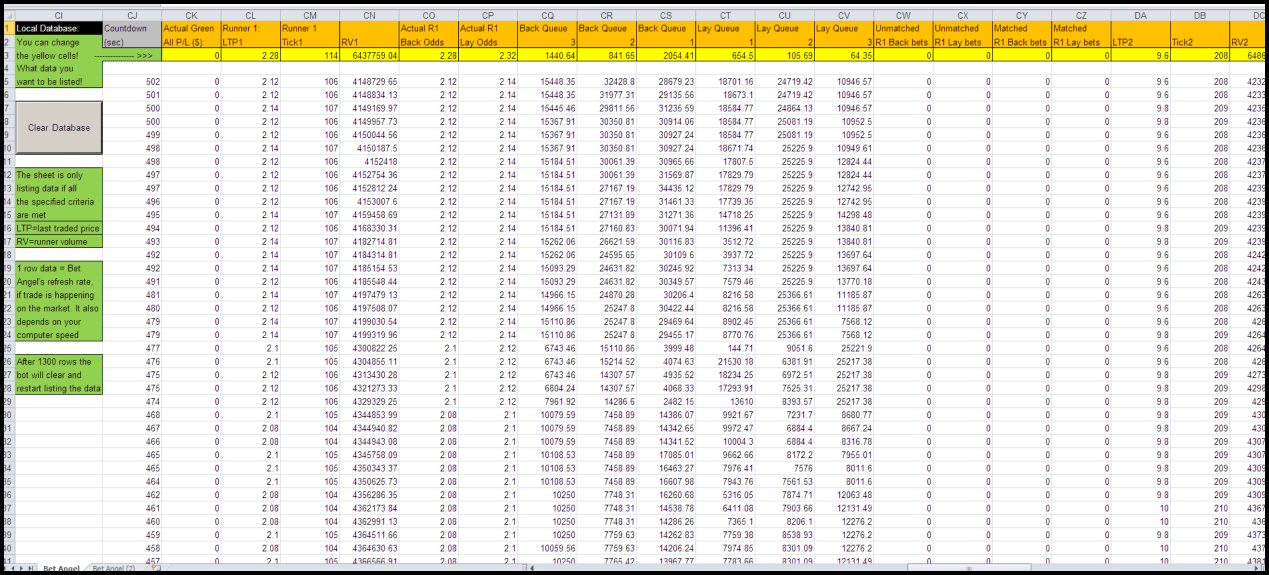Select column header DB
1269x575 pixels.
(x=1200, y=16)
